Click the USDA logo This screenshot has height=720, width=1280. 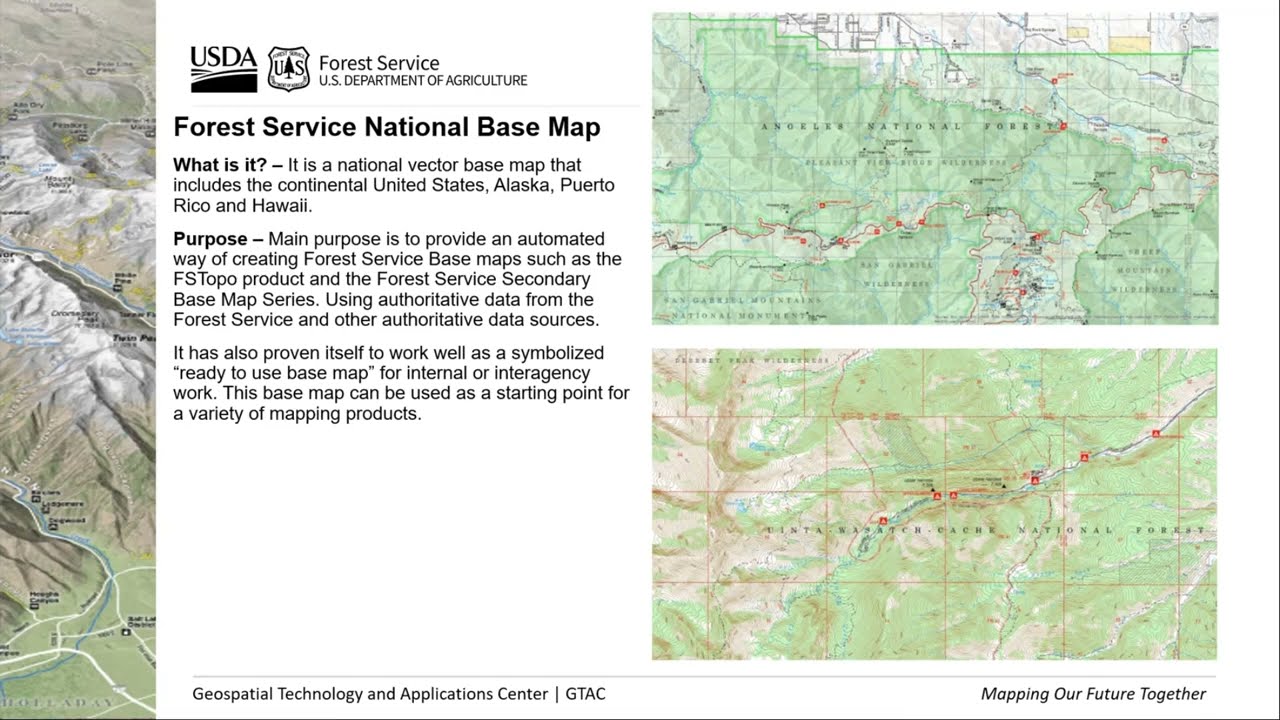tap(224, 69)
